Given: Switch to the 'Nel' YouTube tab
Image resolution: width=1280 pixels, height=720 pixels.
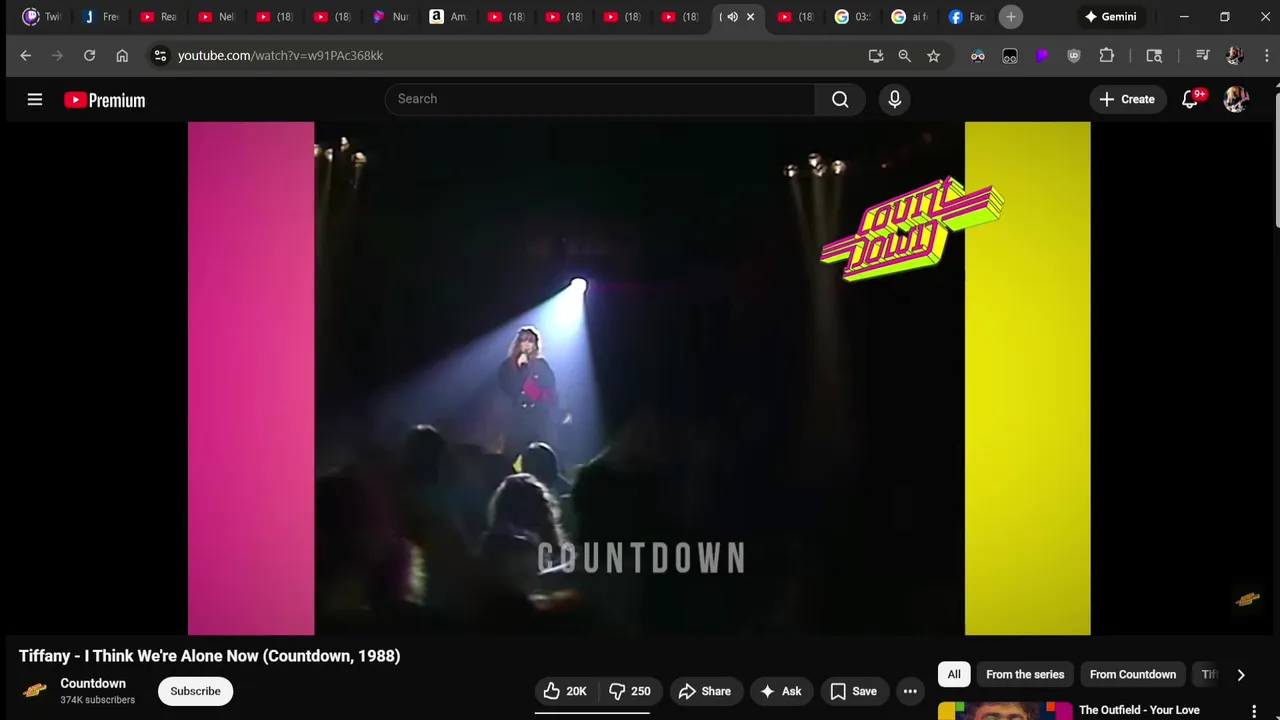Looking at the screenshot, I should 216,17.
